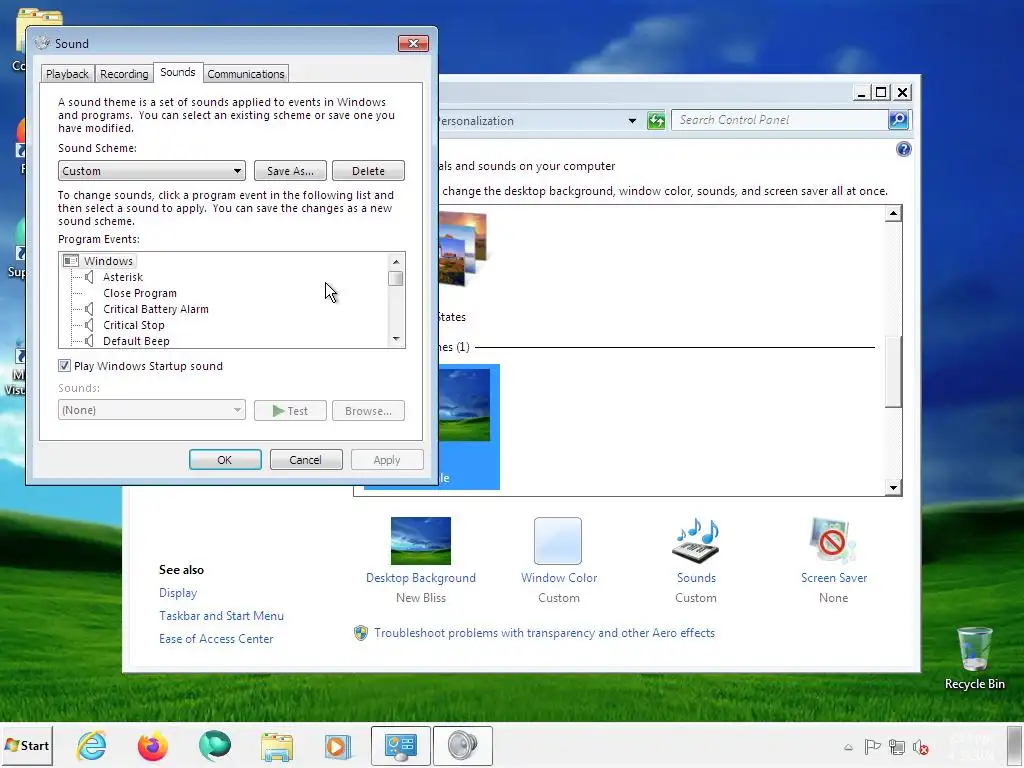The width and height of the screenshot is (1024, 768).
Task: Open Windows Media Player taskbar icon
Action: point(338,746)
